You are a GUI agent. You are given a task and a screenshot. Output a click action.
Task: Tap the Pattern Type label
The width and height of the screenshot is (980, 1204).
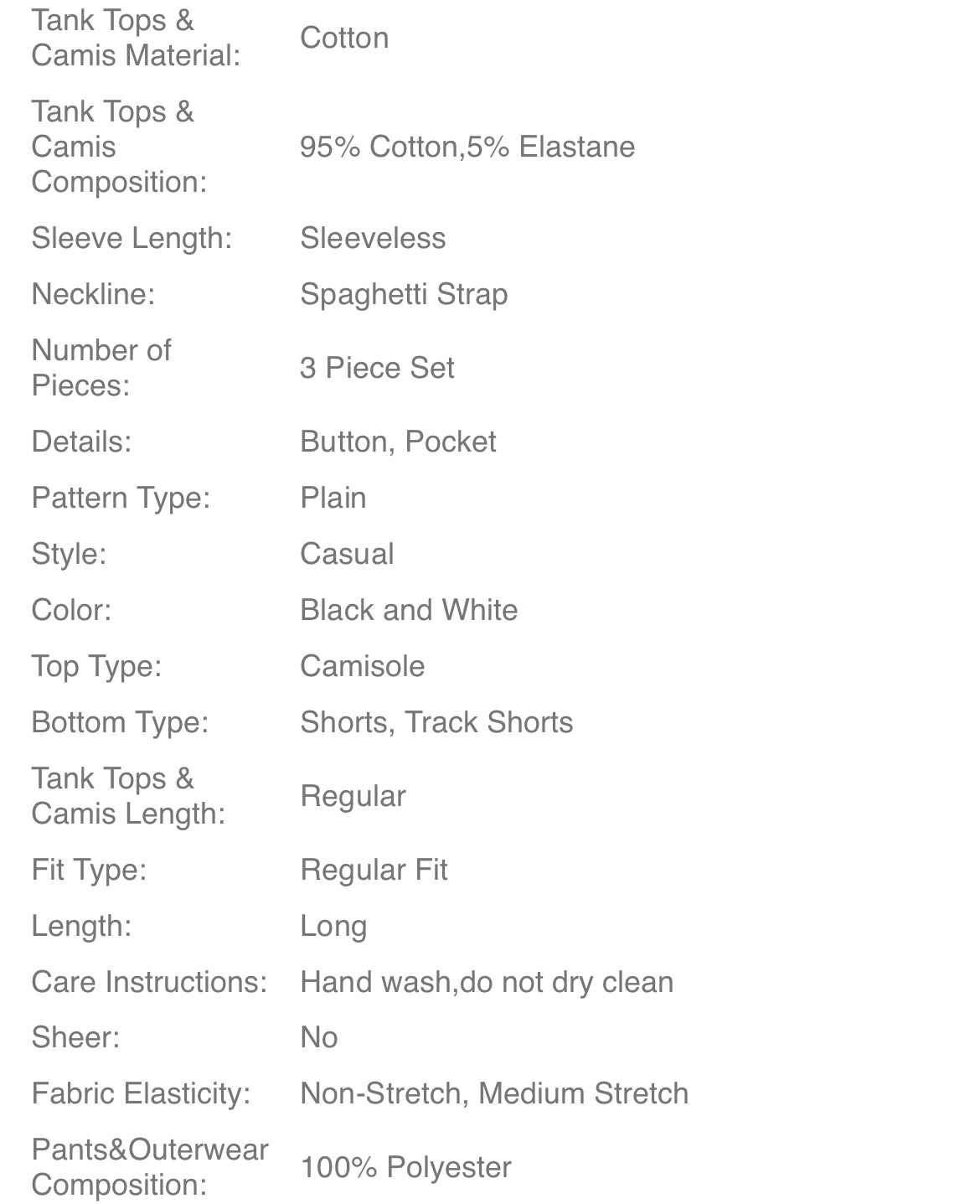click(x=121, y=498)
